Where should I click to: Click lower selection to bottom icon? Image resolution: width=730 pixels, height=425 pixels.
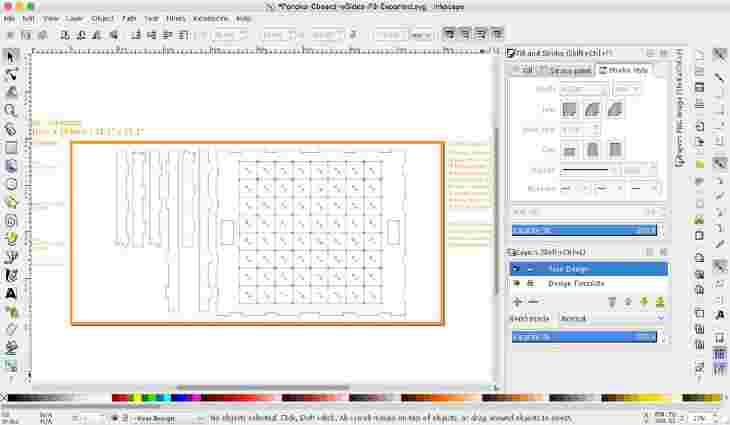point(135,35)
